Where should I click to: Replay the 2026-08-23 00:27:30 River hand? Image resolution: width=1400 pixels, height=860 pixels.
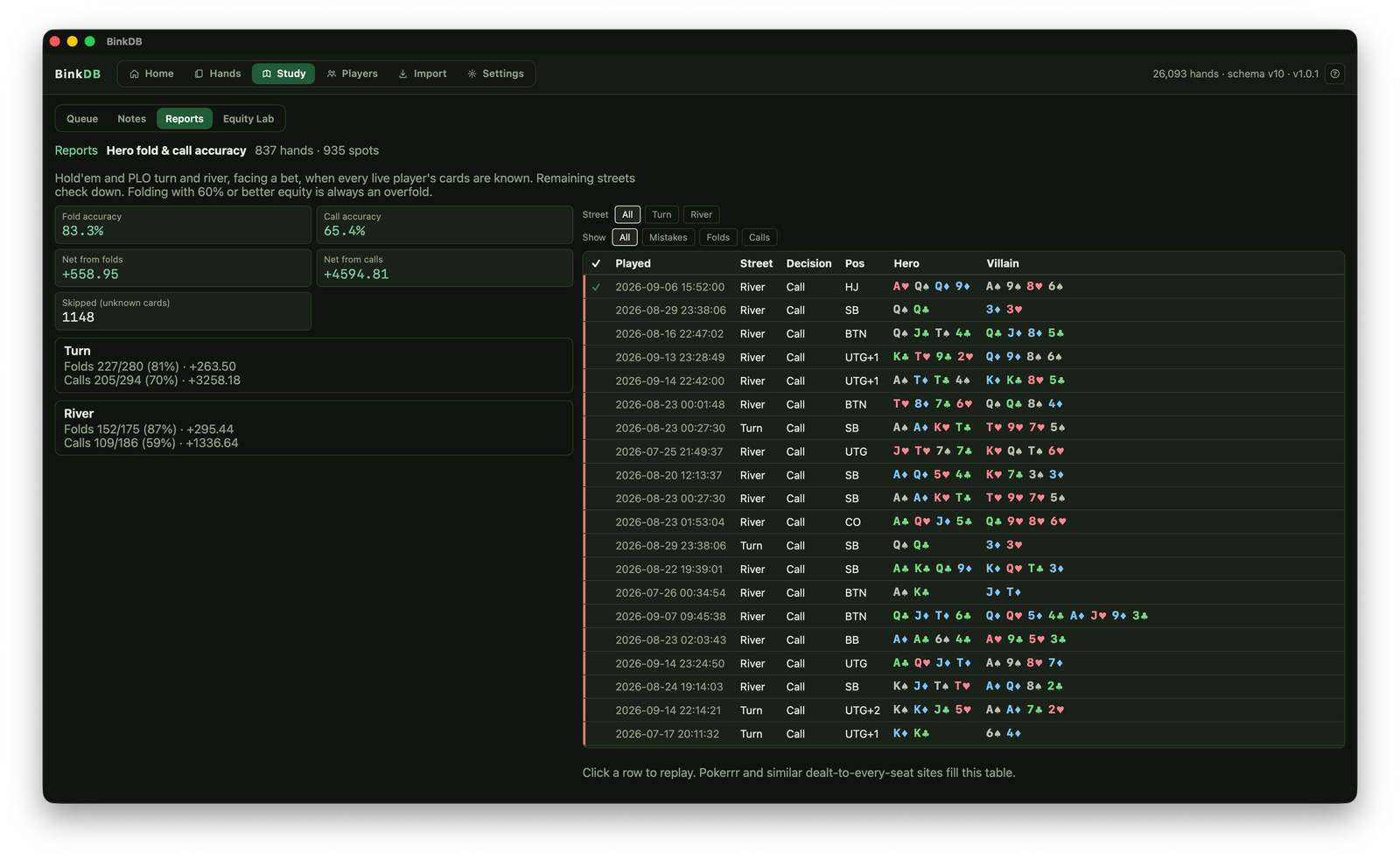(963, 499)
